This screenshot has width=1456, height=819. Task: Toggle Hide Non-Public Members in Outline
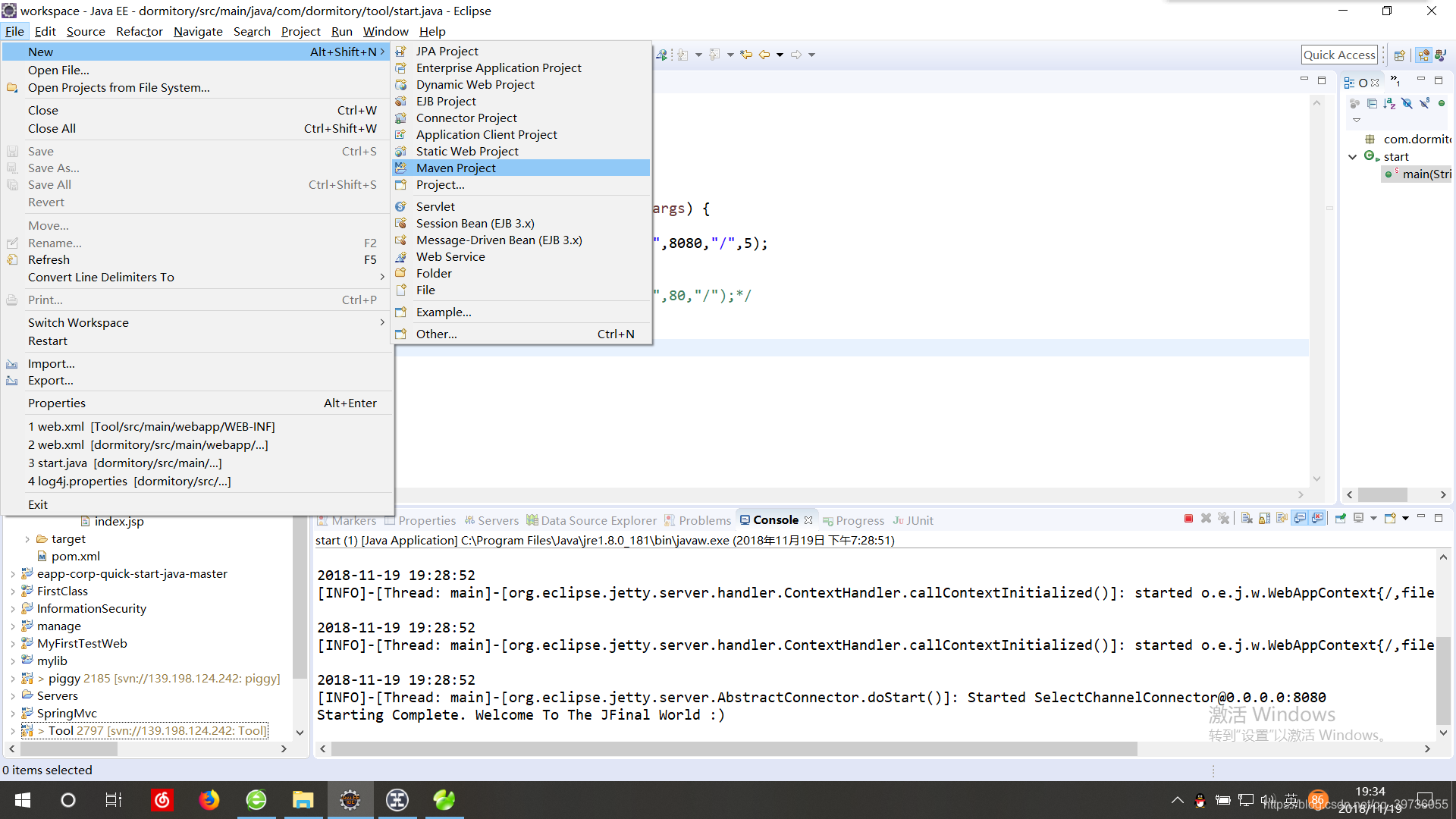click(1442, 103)
